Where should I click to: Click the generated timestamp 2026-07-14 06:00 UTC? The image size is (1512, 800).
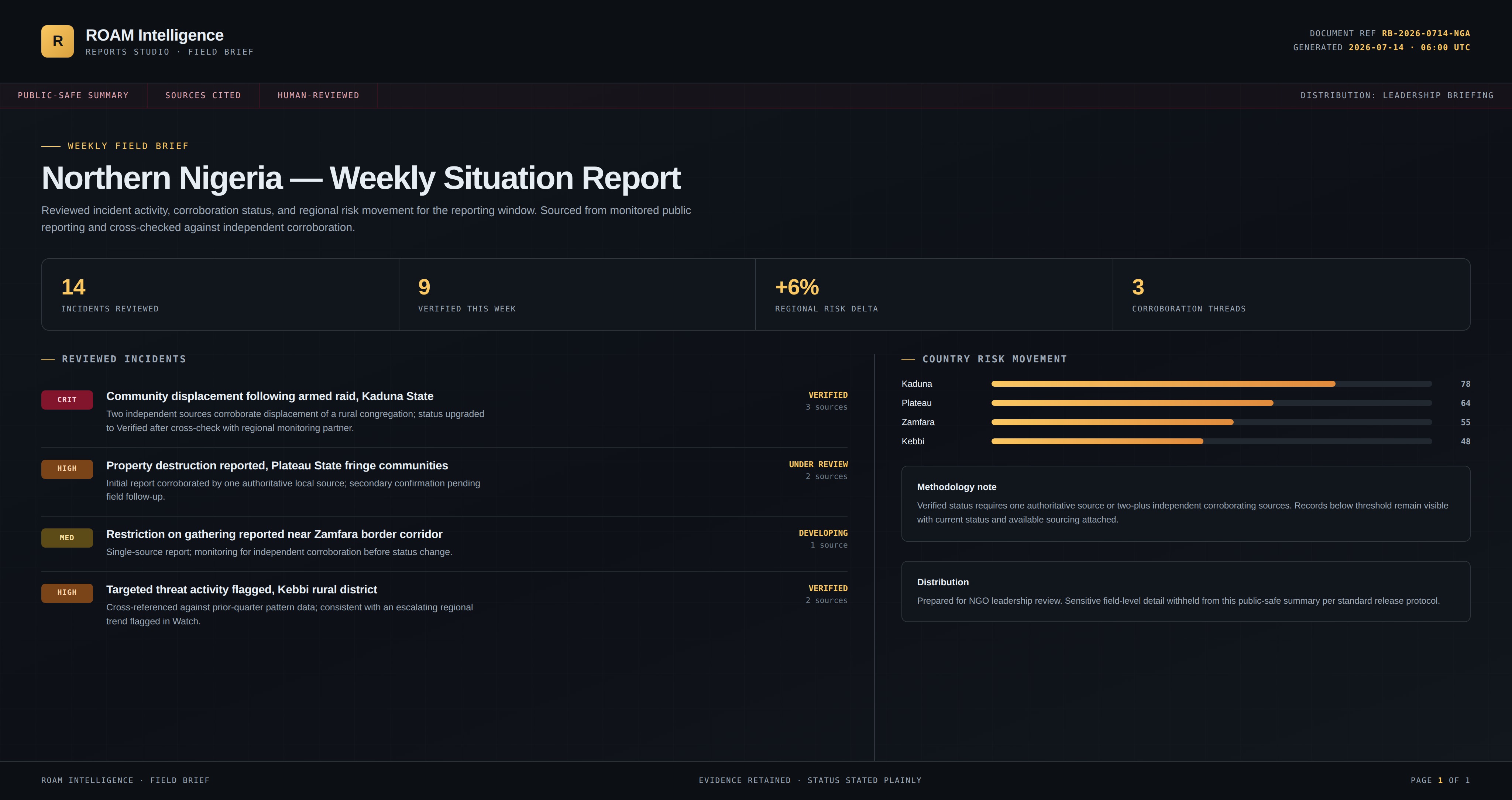1409,48
